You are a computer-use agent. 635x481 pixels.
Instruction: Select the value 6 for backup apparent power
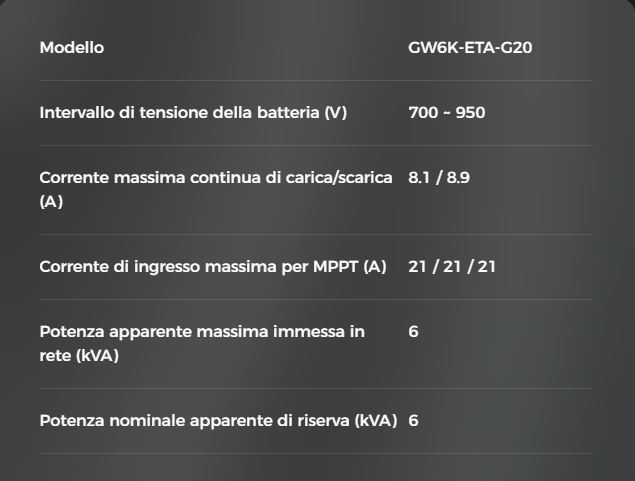tap(414, 421)
